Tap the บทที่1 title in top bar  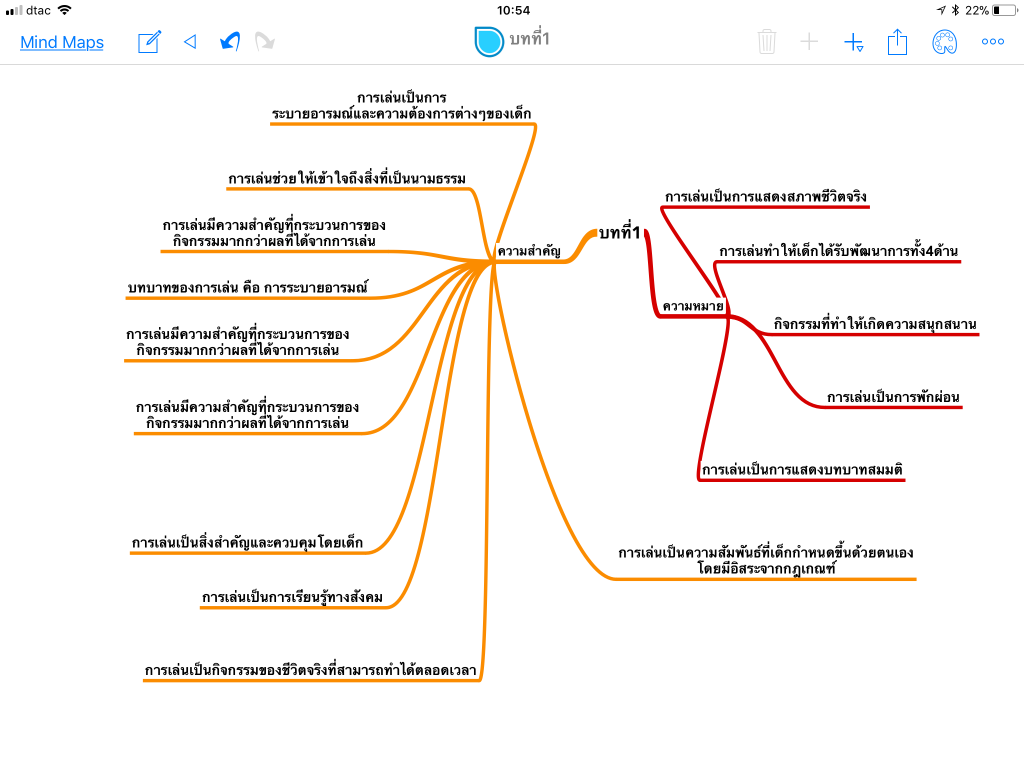coord(529,40)
